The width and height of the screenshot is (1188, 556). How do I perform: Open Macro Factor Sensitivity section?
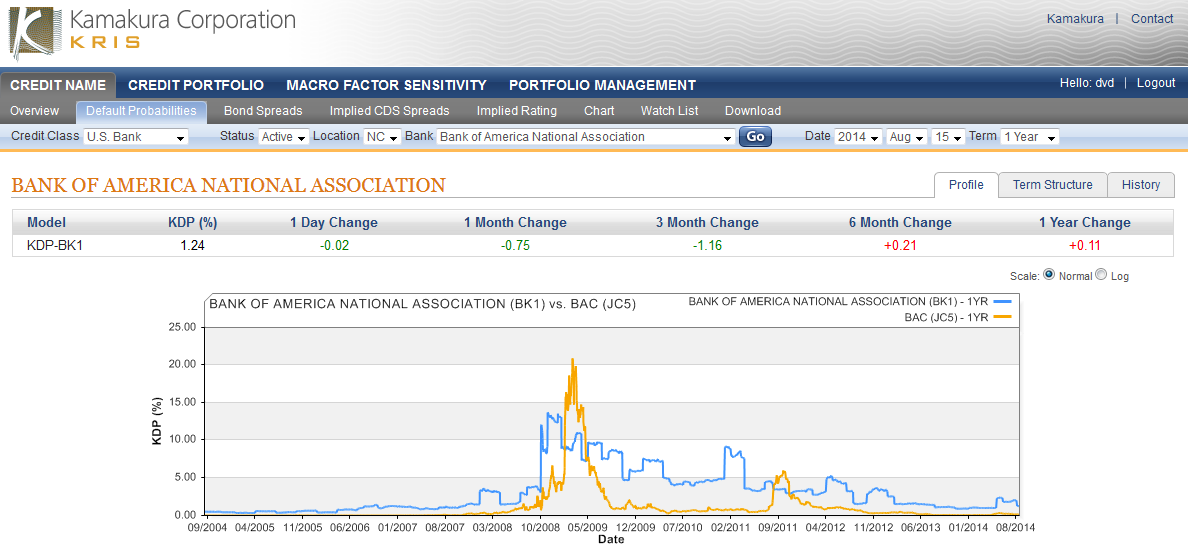pyautogui.click(x=386, y=85)
